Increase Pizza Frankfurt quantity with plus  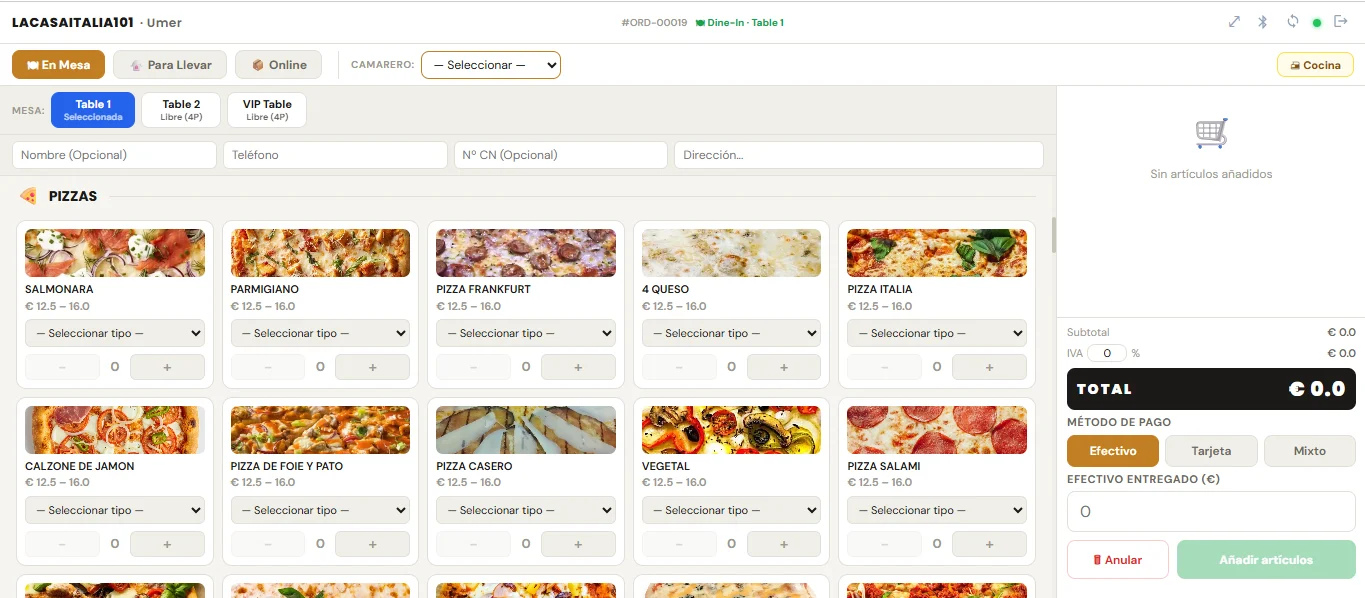578,367
